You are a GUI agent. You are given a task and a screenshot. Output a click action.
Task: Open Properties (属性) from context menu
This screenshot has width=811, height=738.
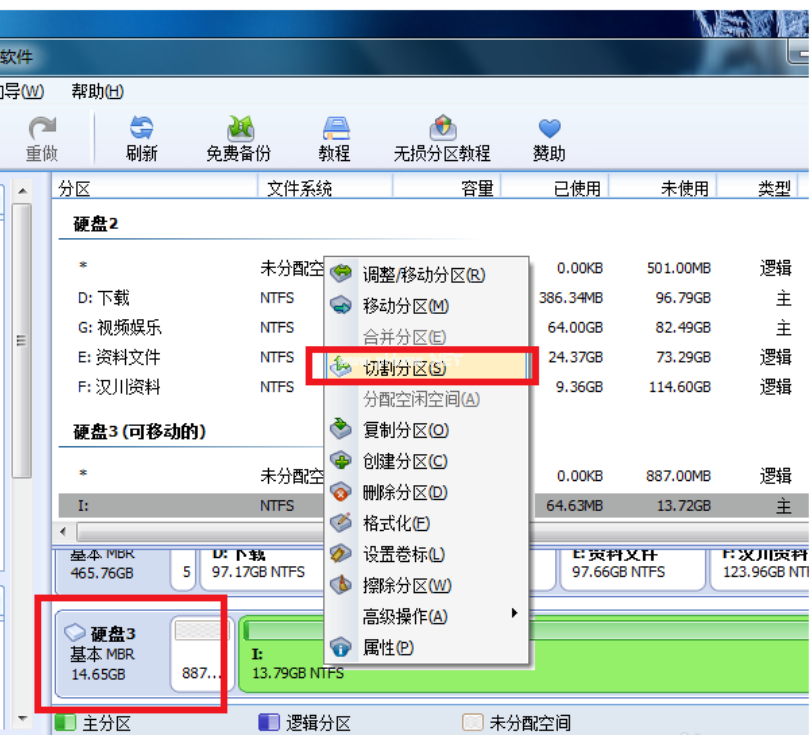click(388, 647)
